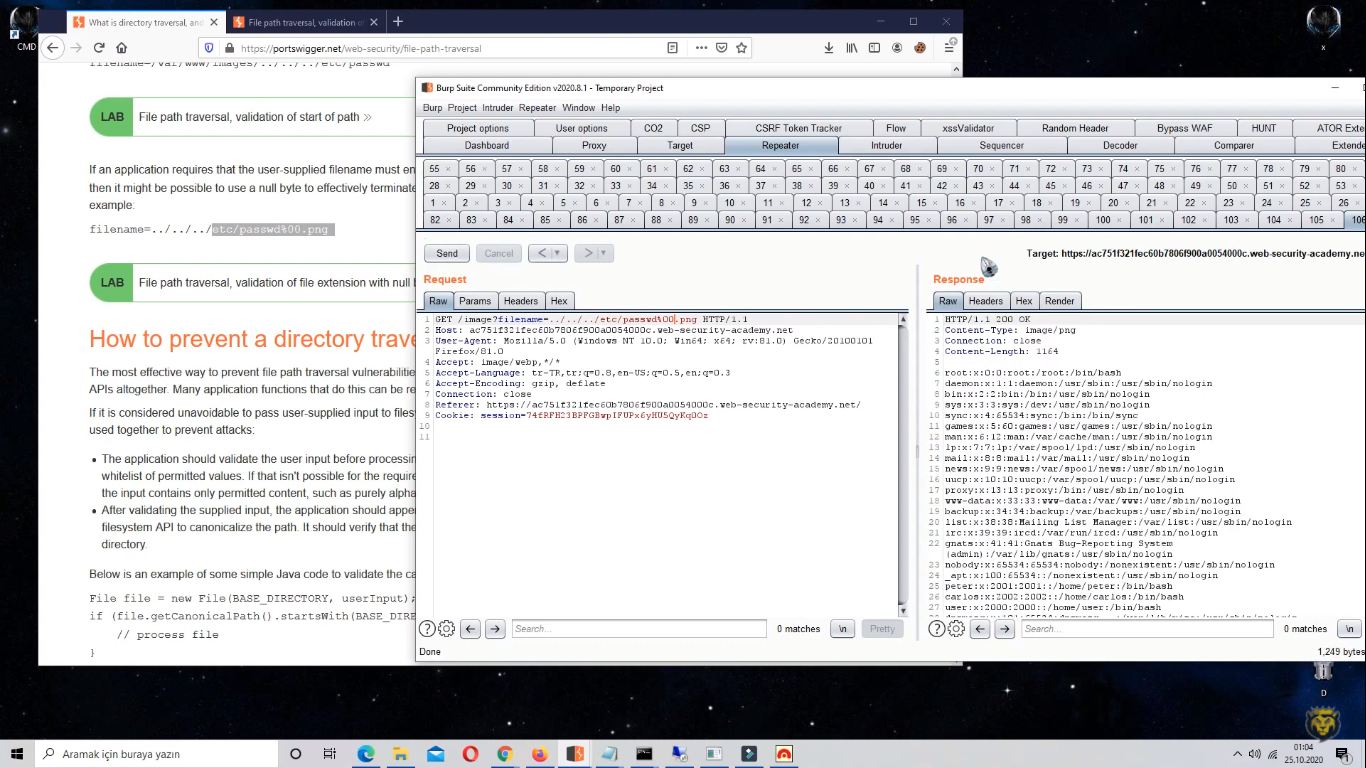Open Opera browser from the taskbar
1366x768 pixels.
[x=470, y=753]
